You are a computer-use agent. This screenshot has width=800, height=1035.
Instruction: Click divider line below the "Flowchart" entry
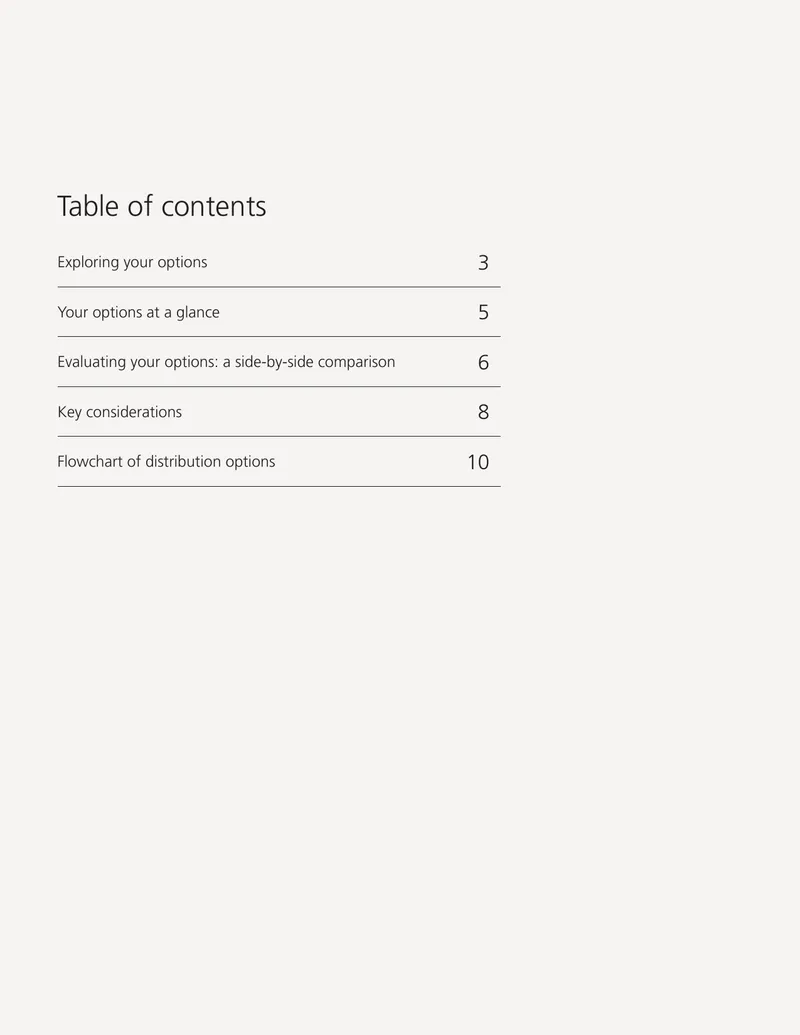279,486
